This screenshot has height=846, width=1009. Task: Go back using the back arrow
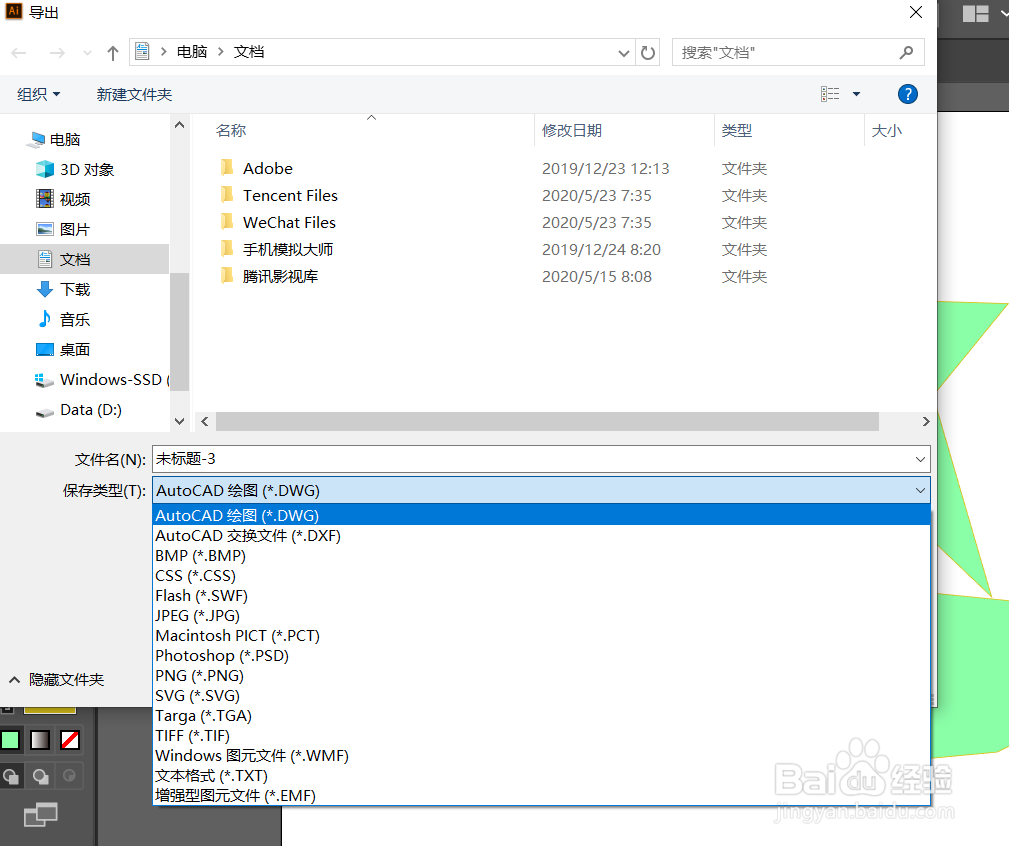click(19, 53)
